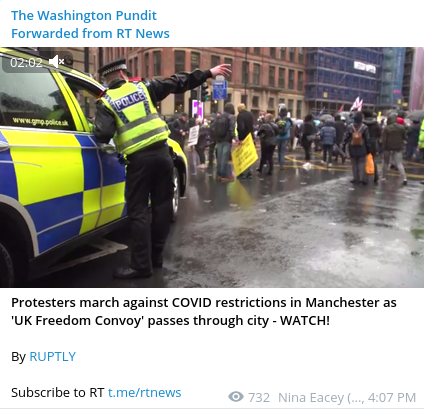Open the Forwarded from RT News source
This screenshot has height=411, width=424.
[x=90, y=34]
